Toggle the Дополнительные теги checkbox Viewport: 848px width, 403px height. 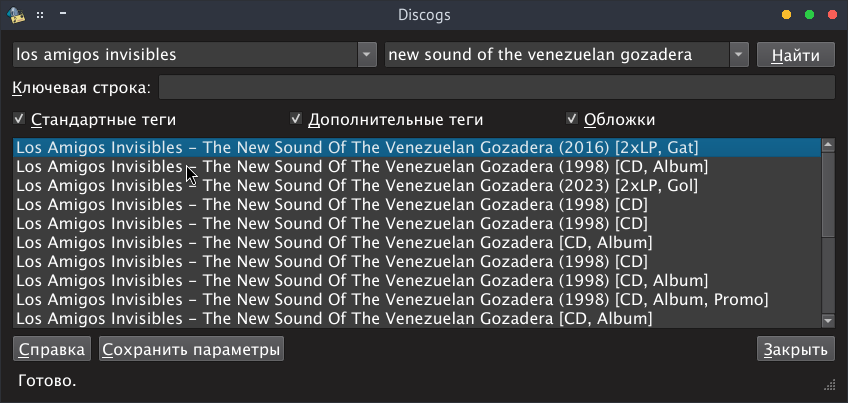coord(296,118)
